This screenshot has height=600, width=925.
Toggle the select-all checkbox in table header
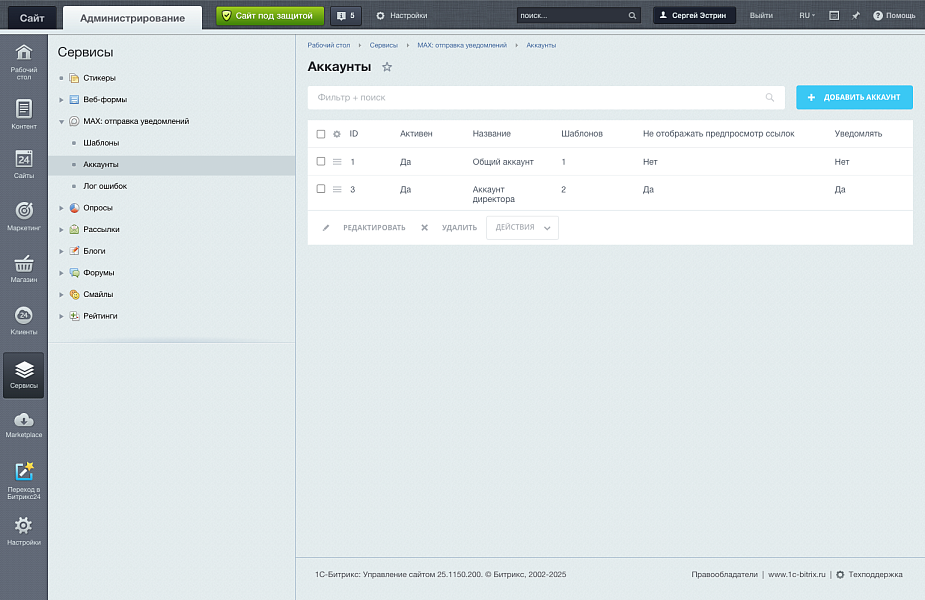tap(321, 134)
